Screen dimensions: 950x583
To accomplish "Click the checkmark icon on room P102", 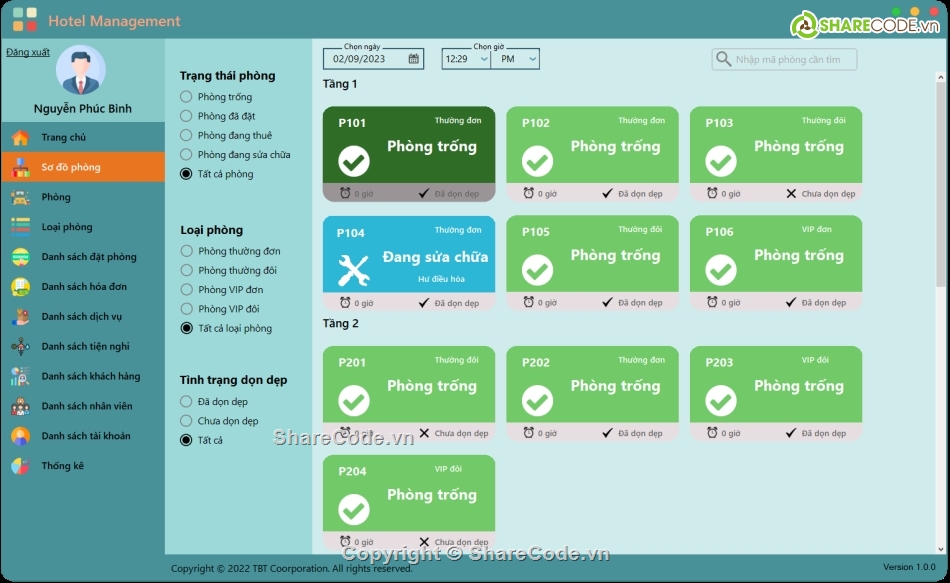I will tap(538, 161).
